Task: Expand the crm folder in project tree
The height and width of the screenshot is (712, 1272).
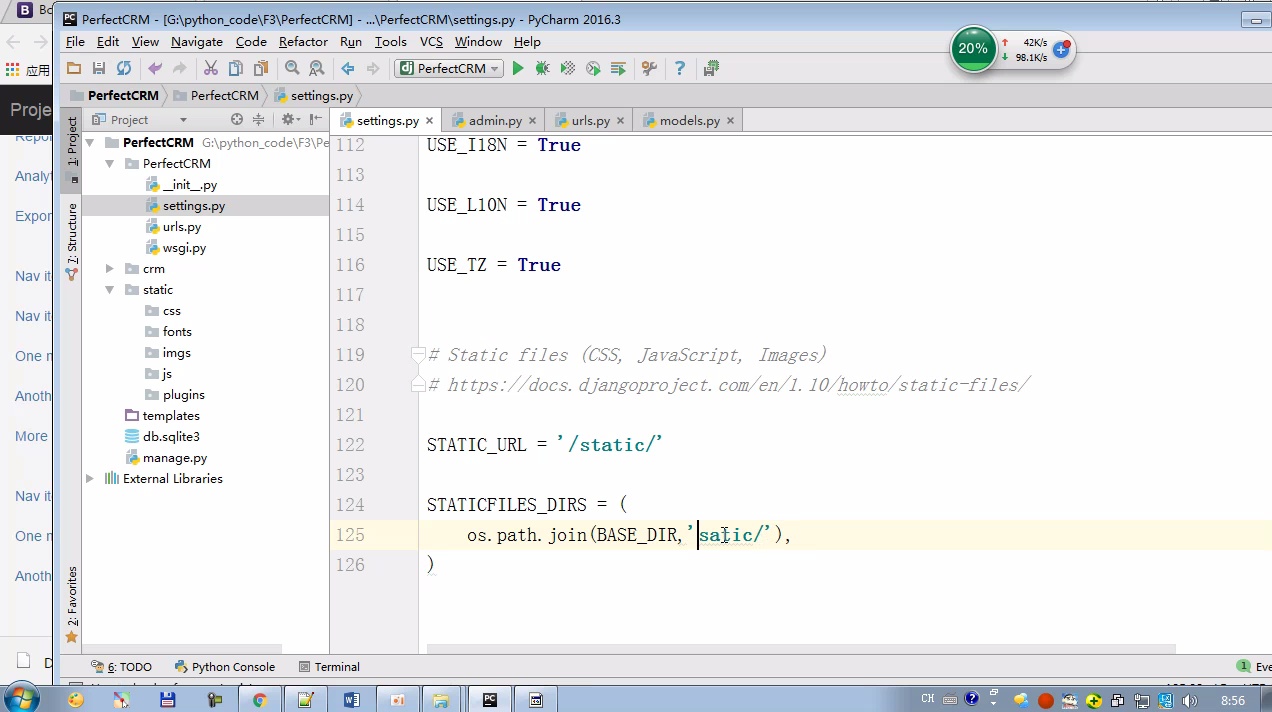Action: (110, 269)
